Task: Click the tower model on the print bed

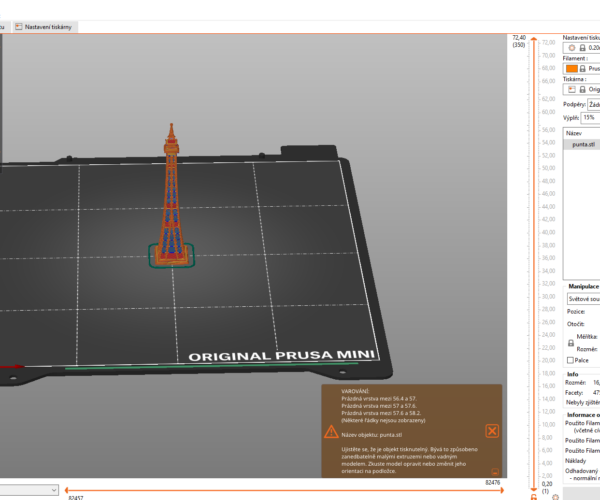Action: click(x=171, y=195)
